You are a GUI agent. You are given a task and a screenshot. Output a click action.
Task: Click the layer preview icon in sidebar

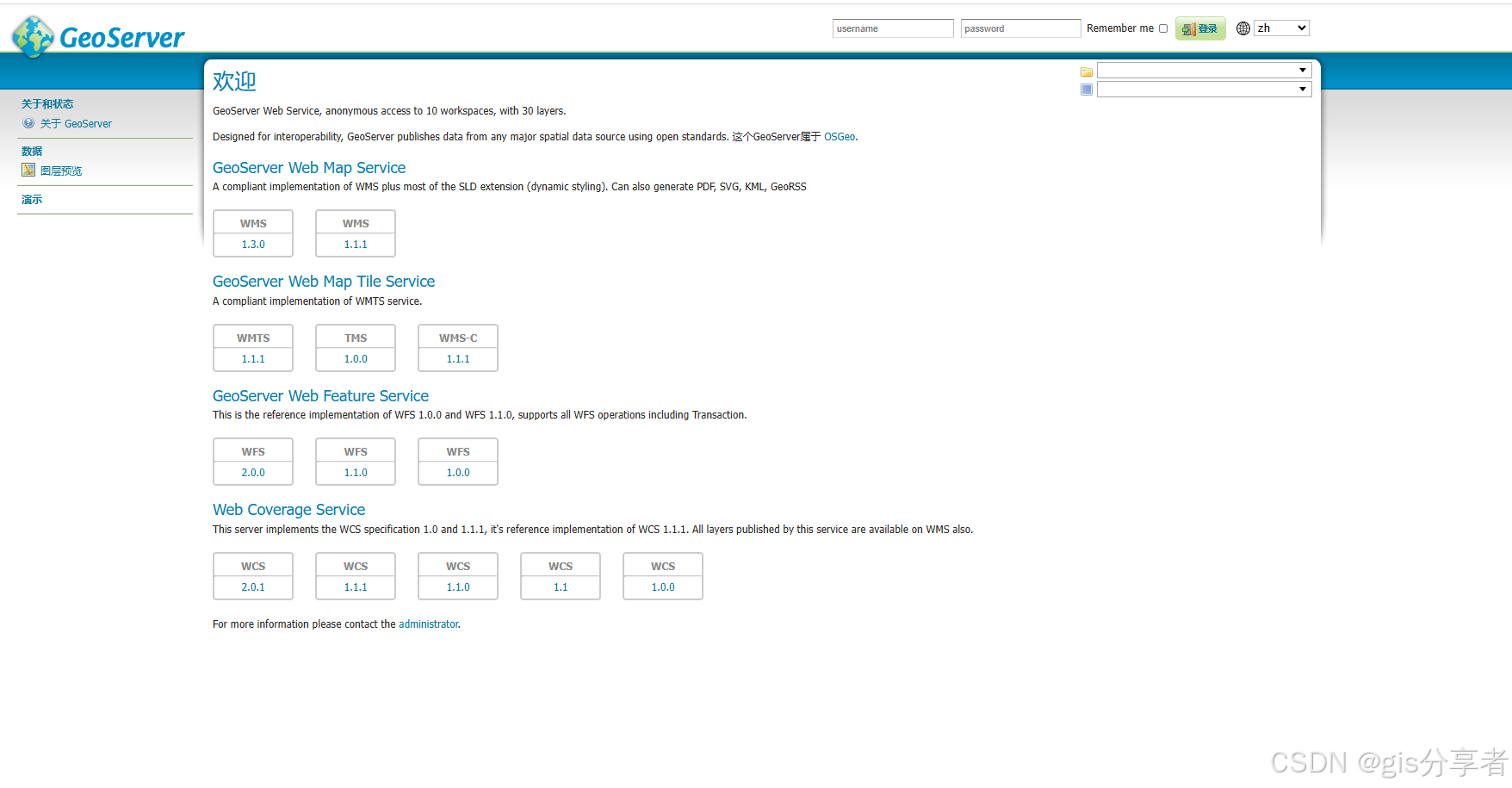[28, 170]
